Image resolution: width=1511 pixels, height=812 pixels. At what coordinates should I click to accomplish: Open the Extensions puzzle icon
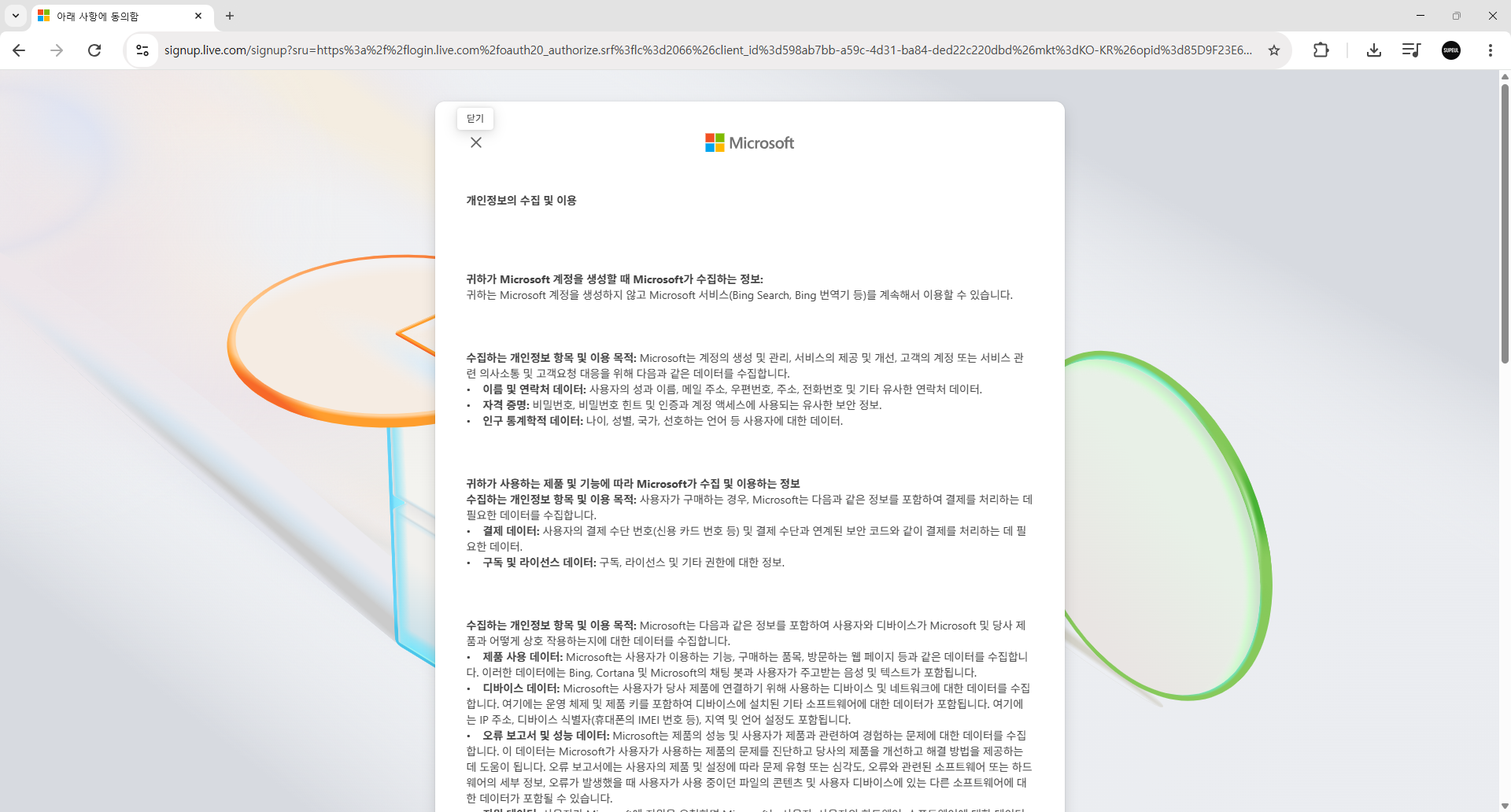(1321, 50)
